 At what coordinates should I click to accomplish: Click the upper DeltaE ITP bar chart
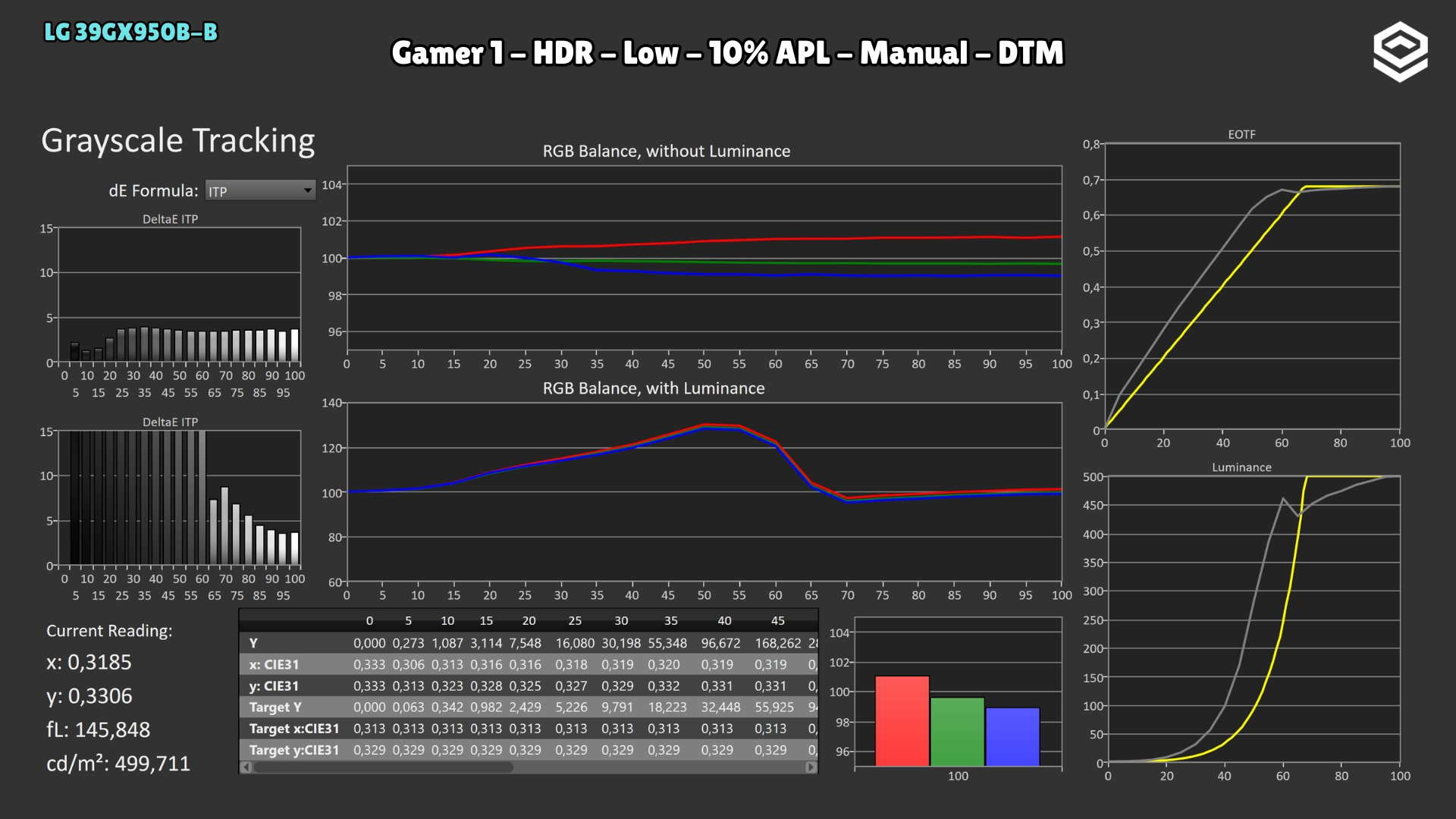pyautogui.click(x=179, y=295)
